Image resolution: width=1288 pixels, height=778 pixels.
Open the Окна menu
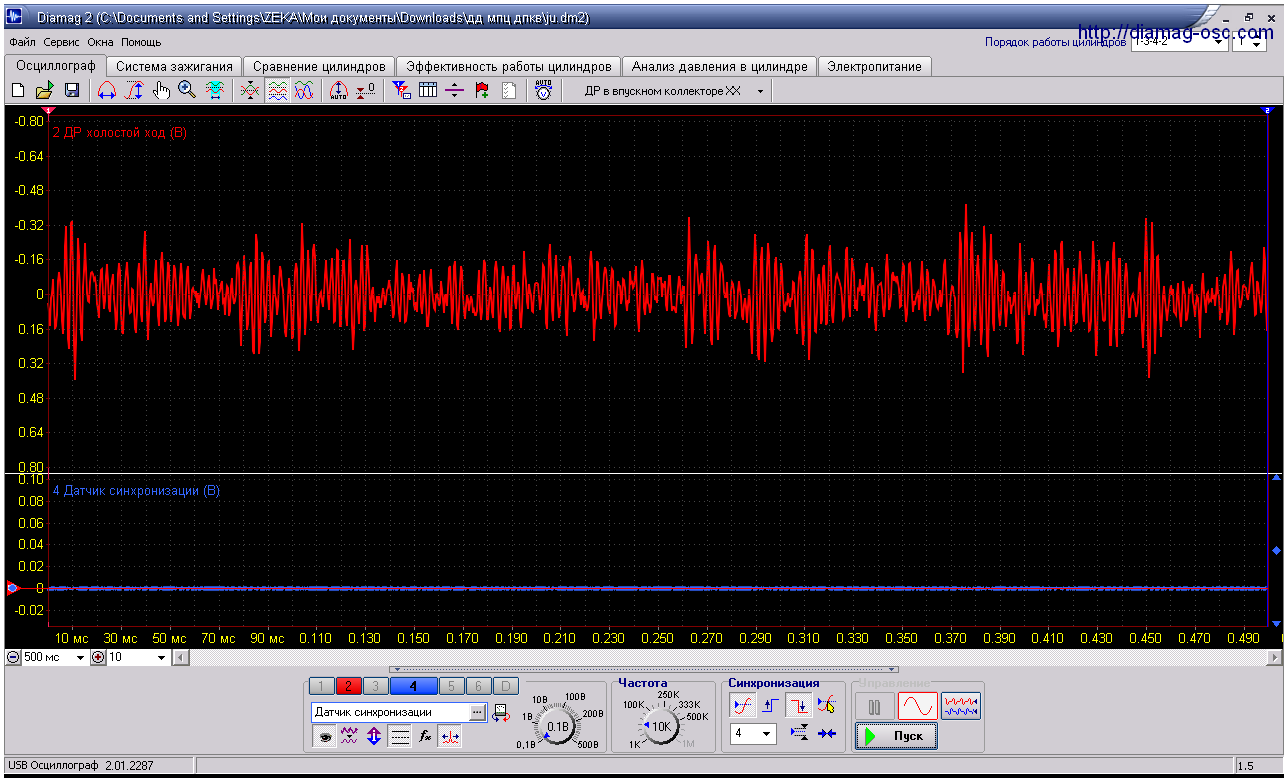point(101,42)
